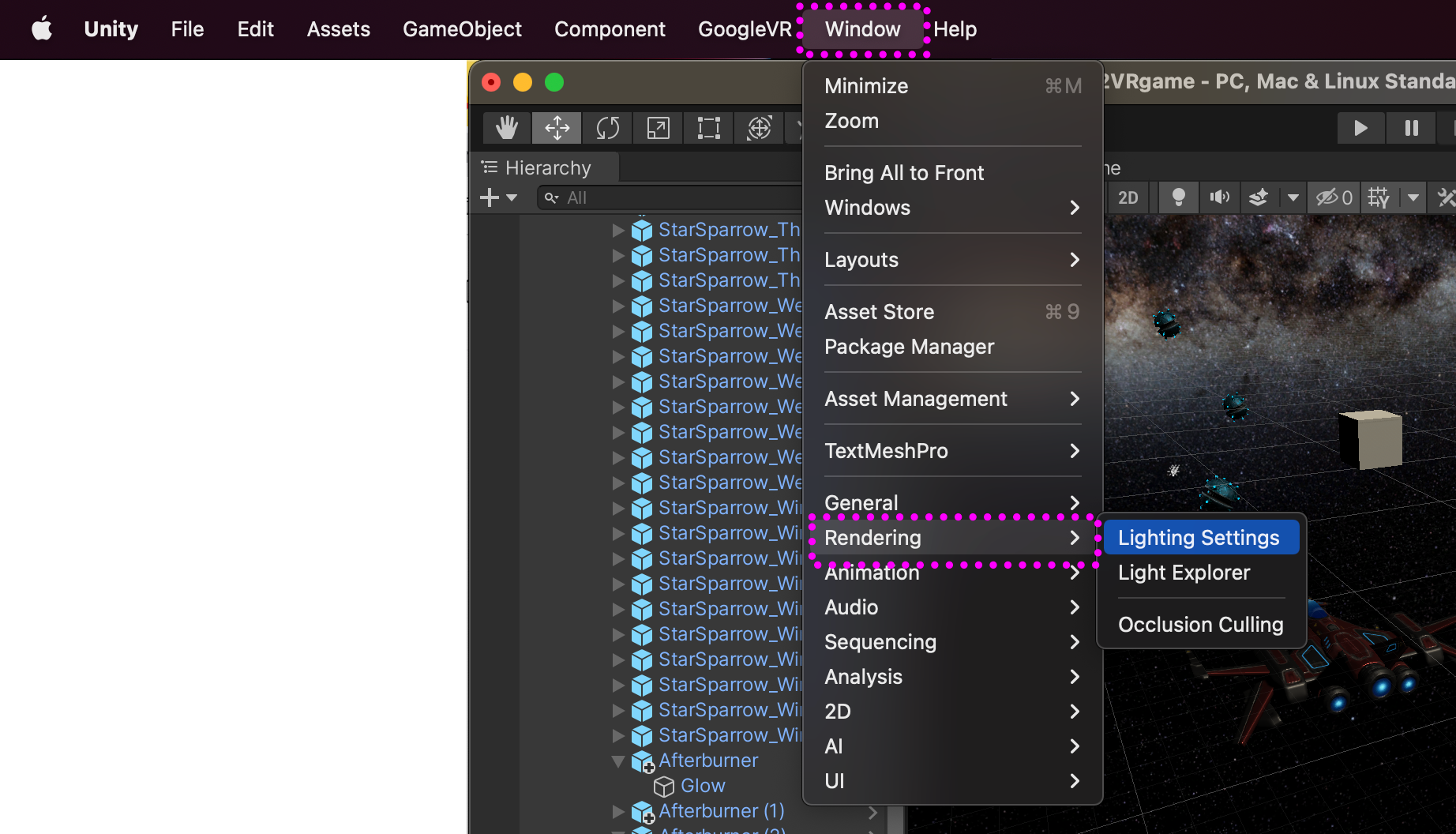Screen dimensions: 1456x834
Task: Open the Apple menu
Action: tap(42, 29)
